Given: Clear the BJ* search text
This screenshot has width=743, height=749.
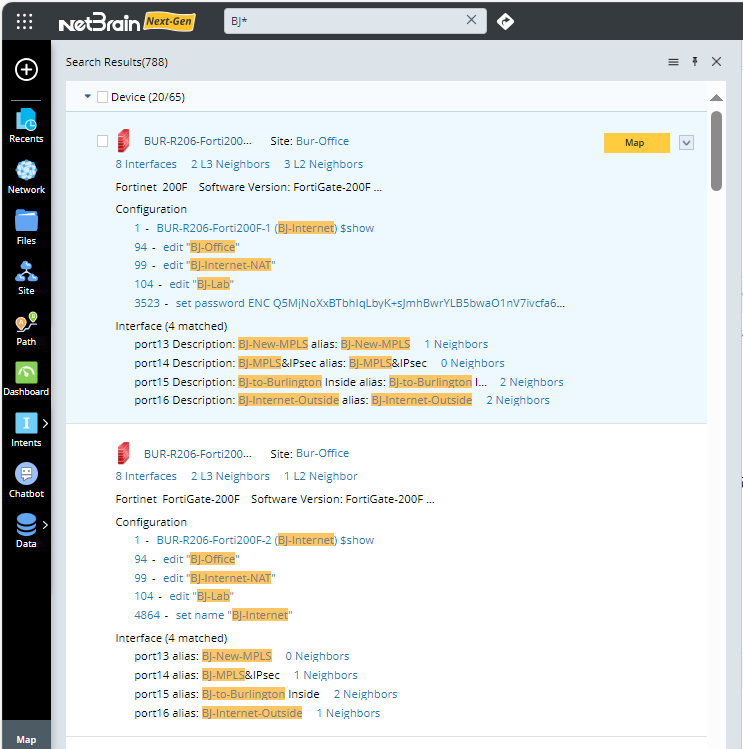Looking at the screenshot, I should point(471,20).
